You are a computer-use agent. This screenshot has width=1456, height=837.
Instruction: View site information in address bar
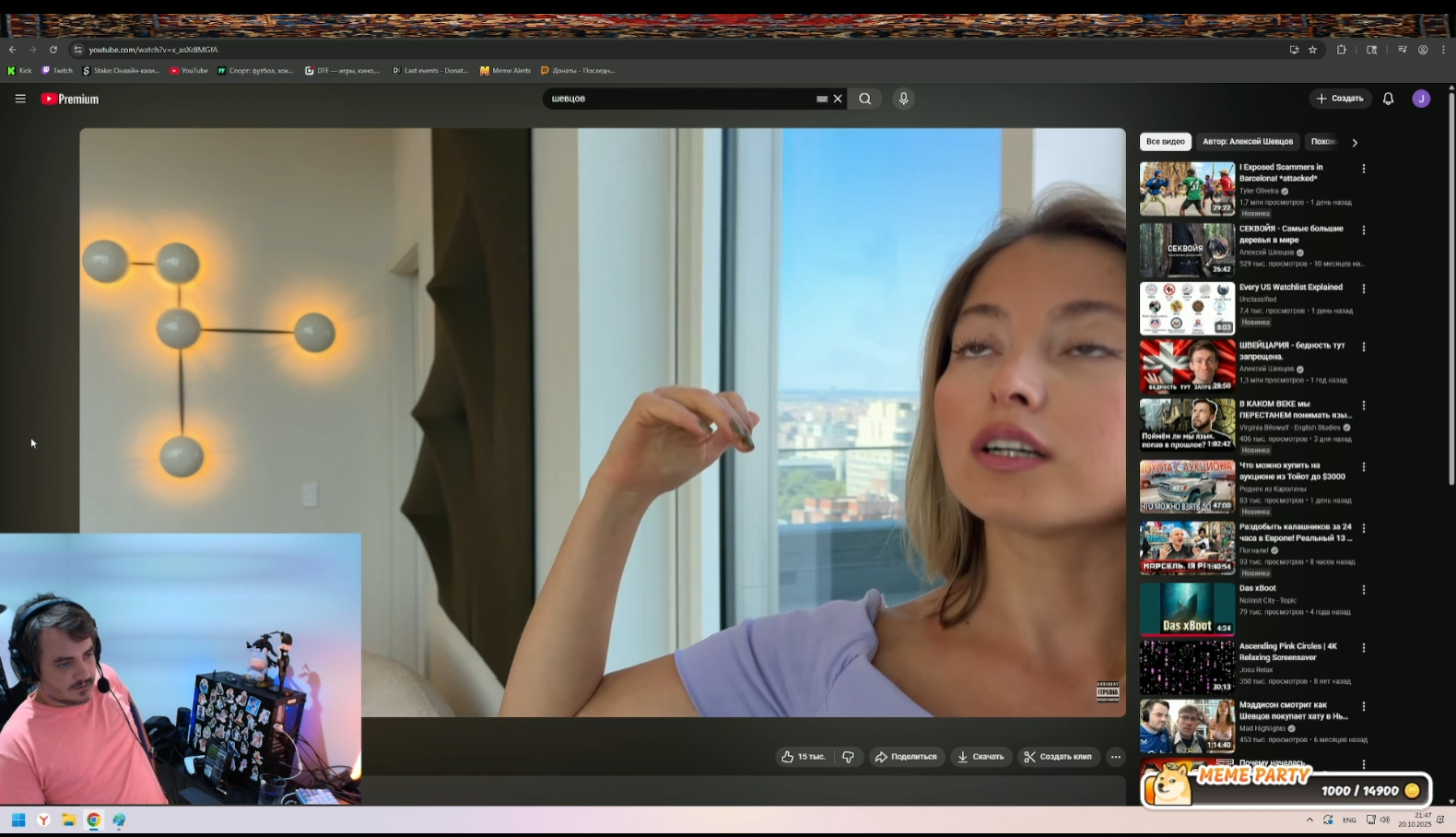[x=77, y=50]
